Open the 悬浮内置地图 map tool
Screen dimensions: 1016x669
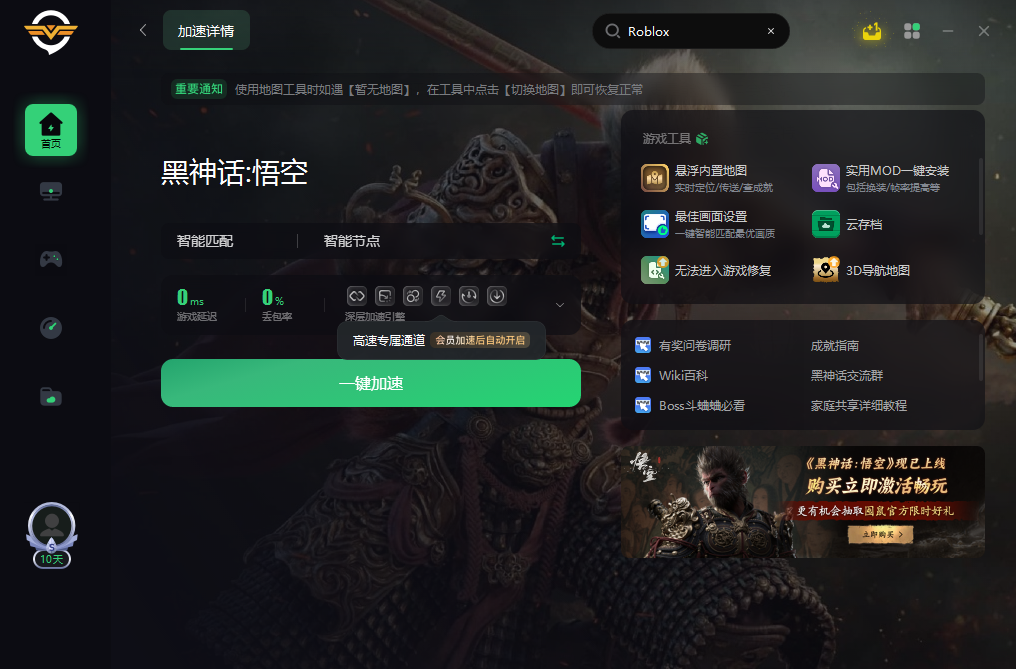click(x=708, y=178)
